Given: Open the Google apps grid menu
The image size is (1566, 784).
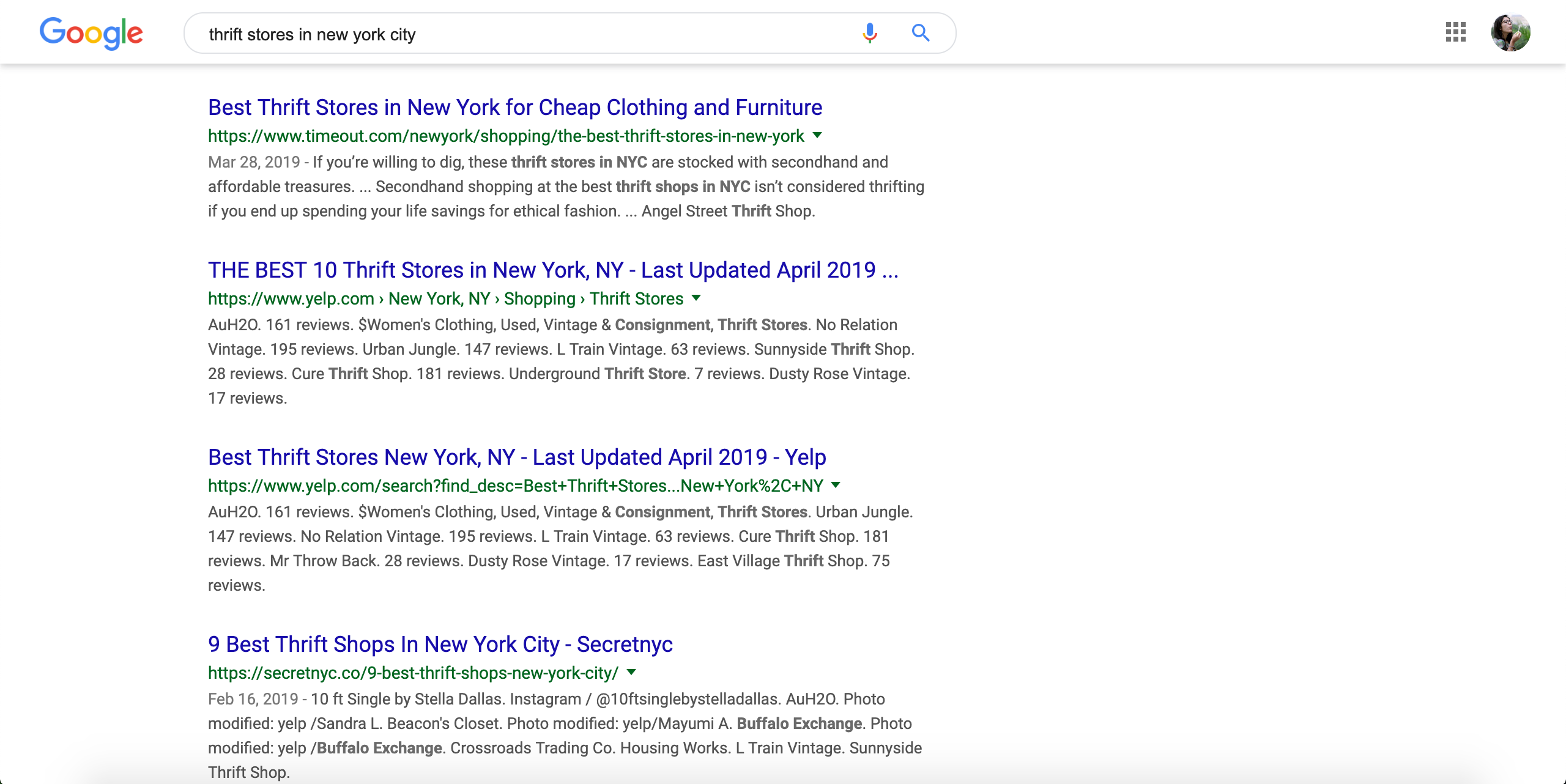Looking at the screenshot, I should coord(1455,32).
